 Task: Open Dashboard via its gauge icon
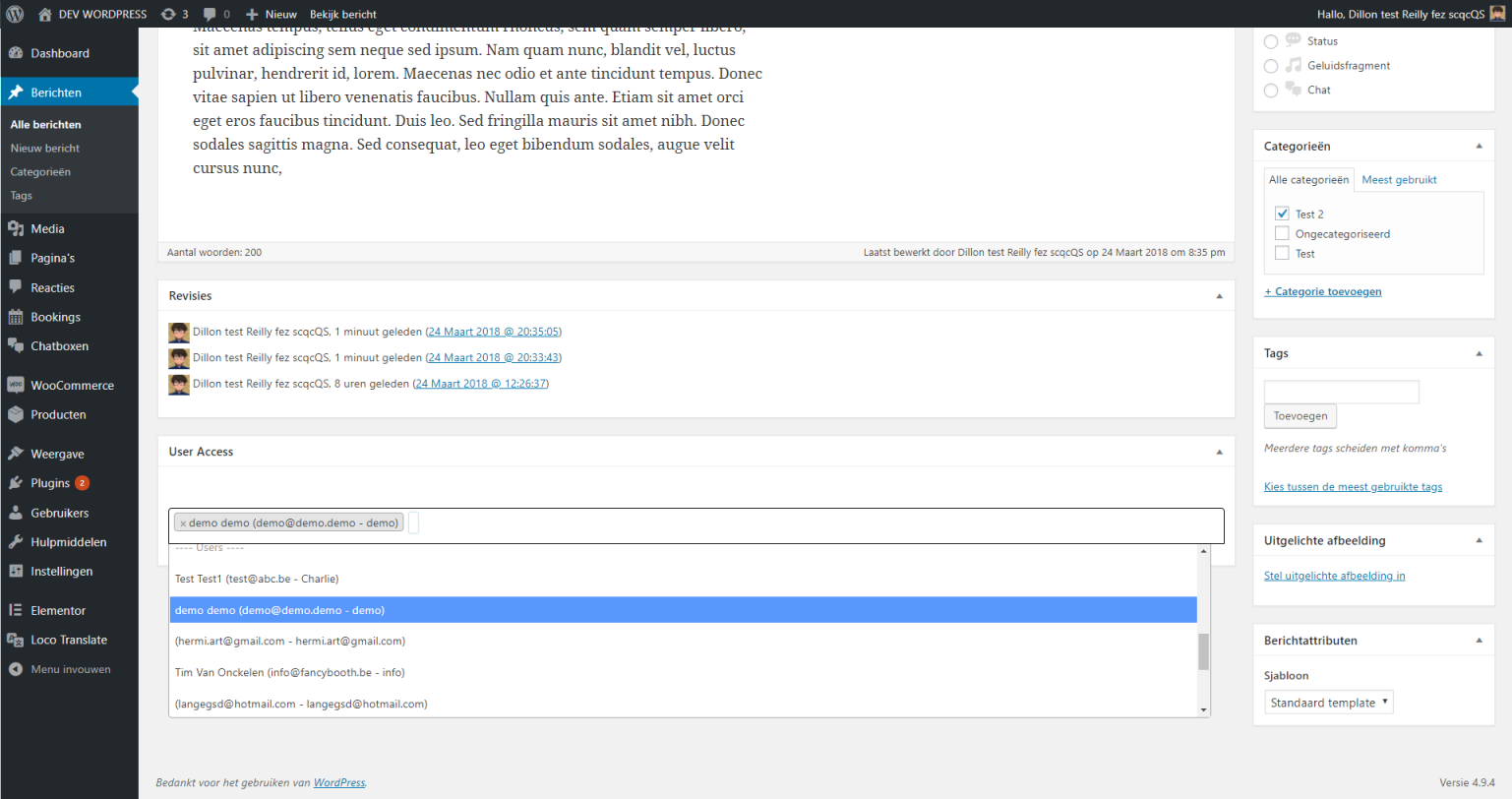(x=16, y=53)
